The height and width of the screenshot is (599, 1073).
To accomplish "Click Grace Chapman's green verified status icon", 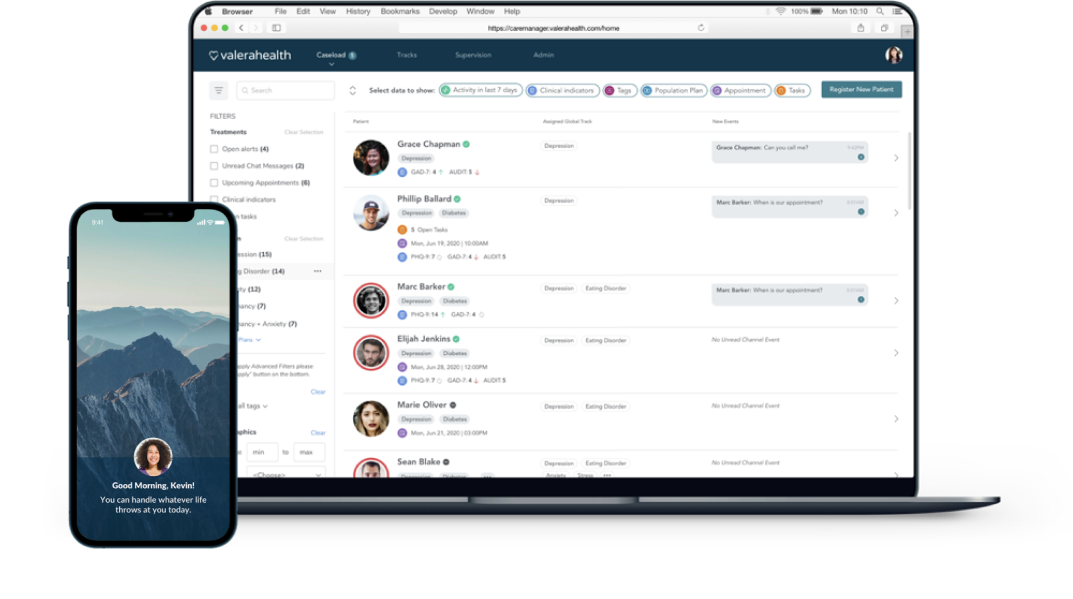I will 466,144.
